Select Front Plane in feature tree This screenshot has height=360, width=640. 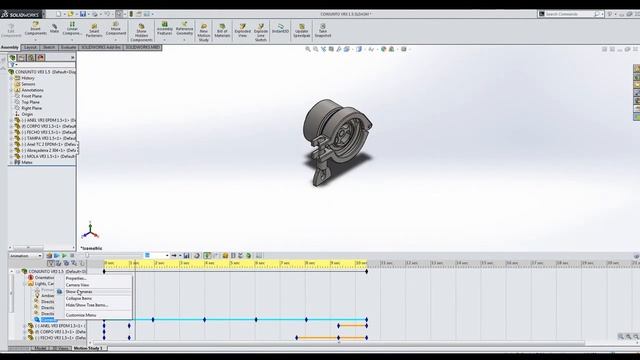click(x=31, y=96)
